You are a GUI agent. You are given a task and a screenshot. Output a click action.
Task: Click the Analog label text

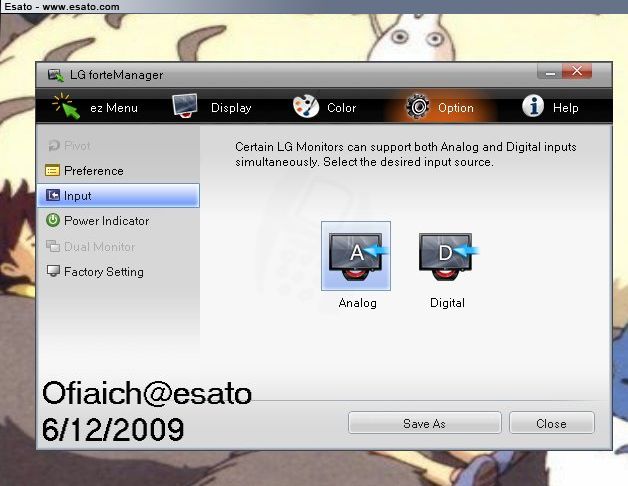tap(357, 303)
